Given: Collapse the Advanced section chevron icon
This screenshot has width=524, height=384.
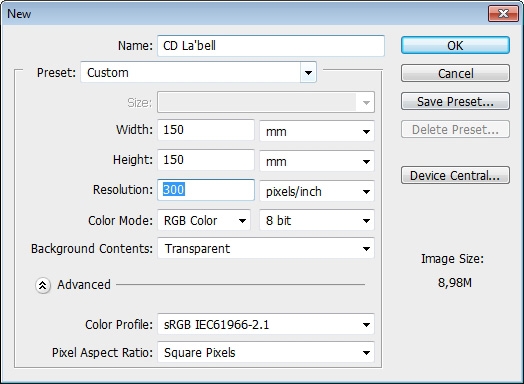Looking at the screenshot, I should click(x=43, y=285).
